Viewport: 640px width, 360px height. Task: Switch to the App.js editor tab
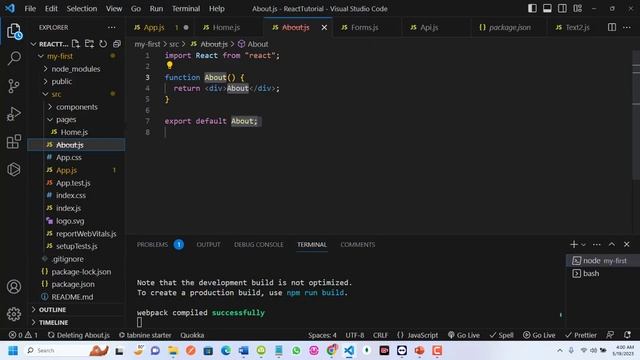[x=154, y=27]
